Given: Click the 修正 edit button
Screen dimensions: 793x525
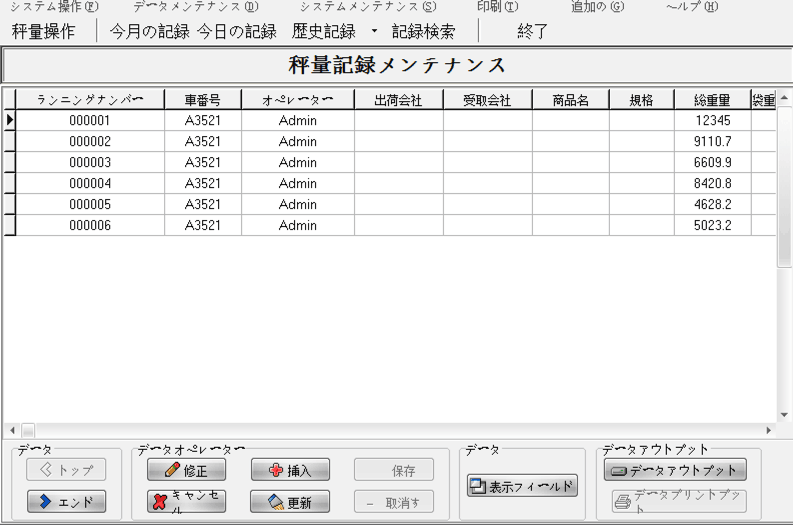Looking at the screenshot, I should pos(187,470).
